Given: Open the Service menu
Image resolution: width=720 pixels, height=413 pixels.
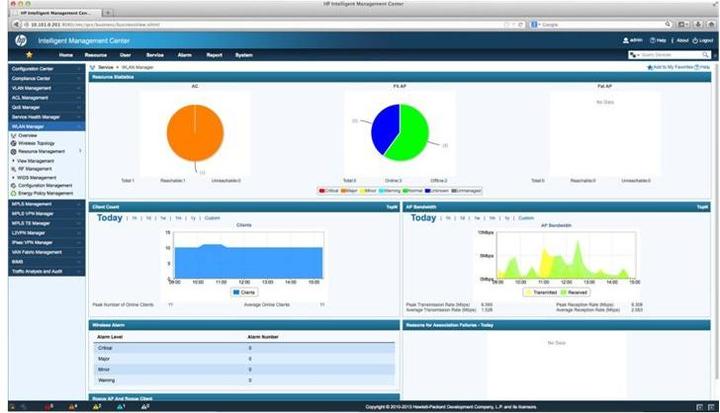Looking at the screenshot, I should click(155, 55).
